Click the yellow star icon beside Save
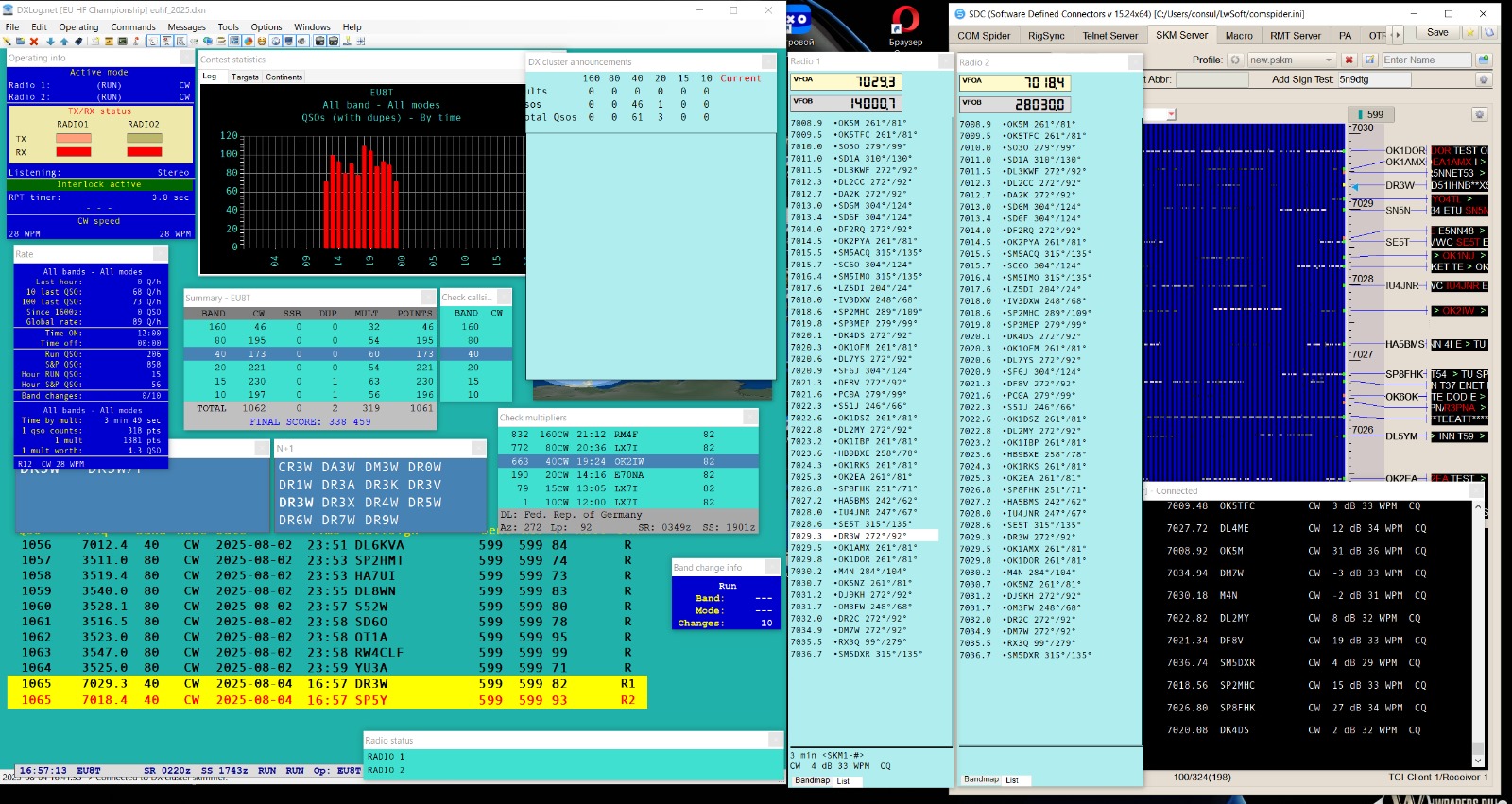 coord(1470,33)
